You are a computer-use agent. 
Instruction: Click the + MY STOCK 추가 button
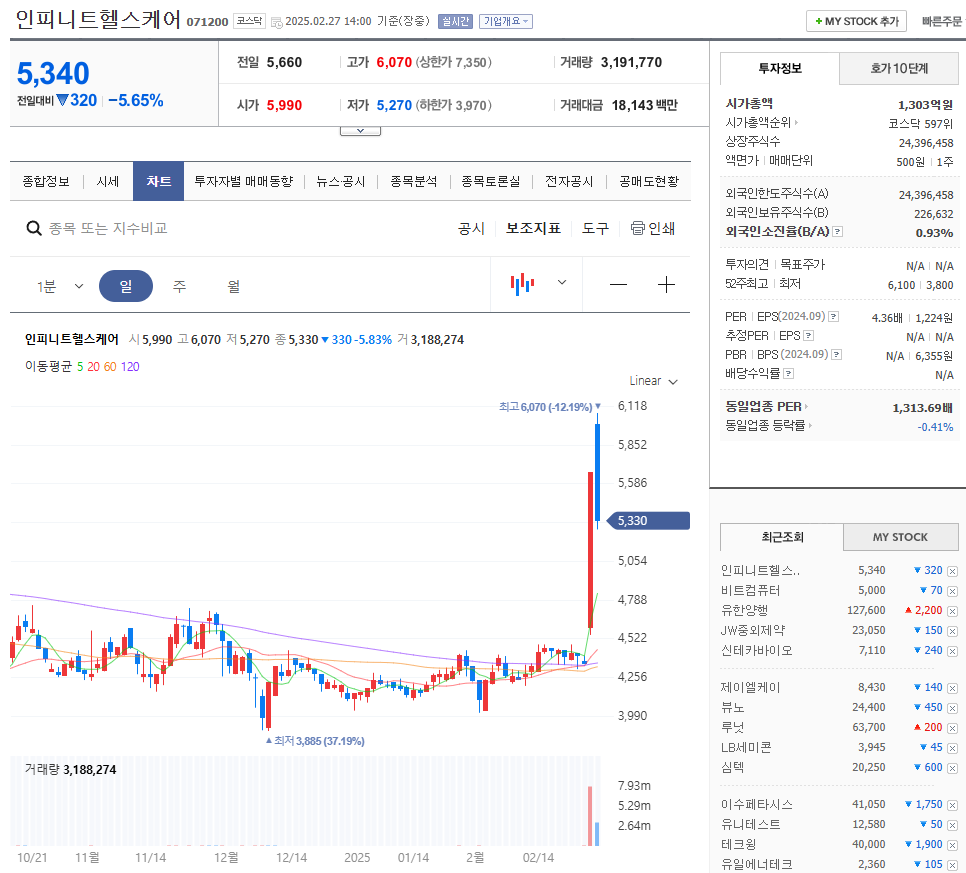(855, 20)
